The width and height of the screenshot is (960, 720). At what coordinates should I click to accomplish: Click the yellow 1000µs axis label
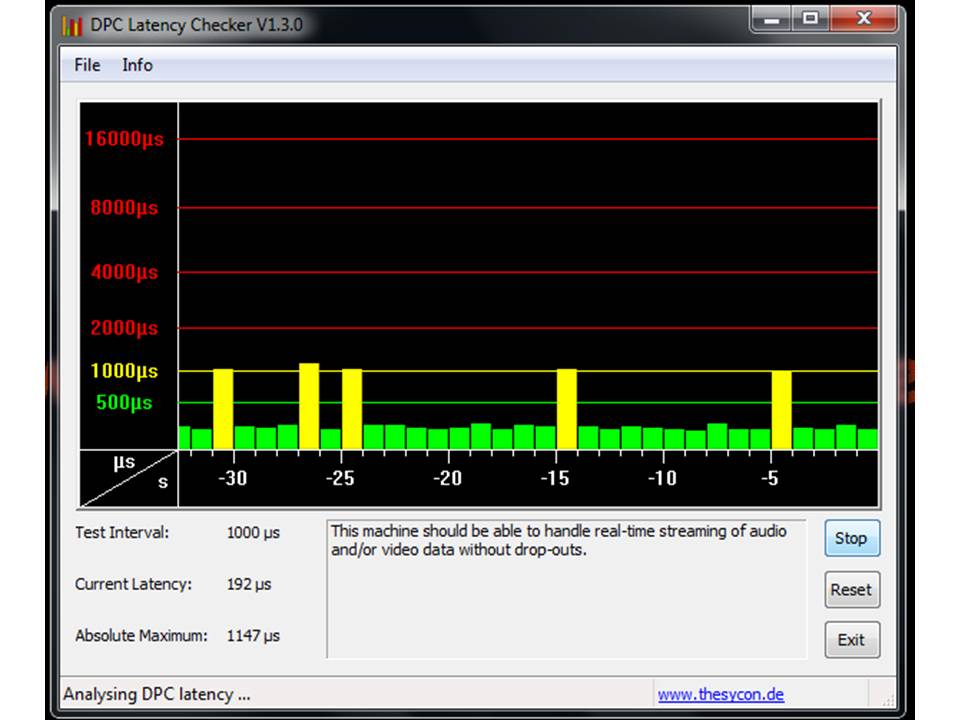pos(124,371)
